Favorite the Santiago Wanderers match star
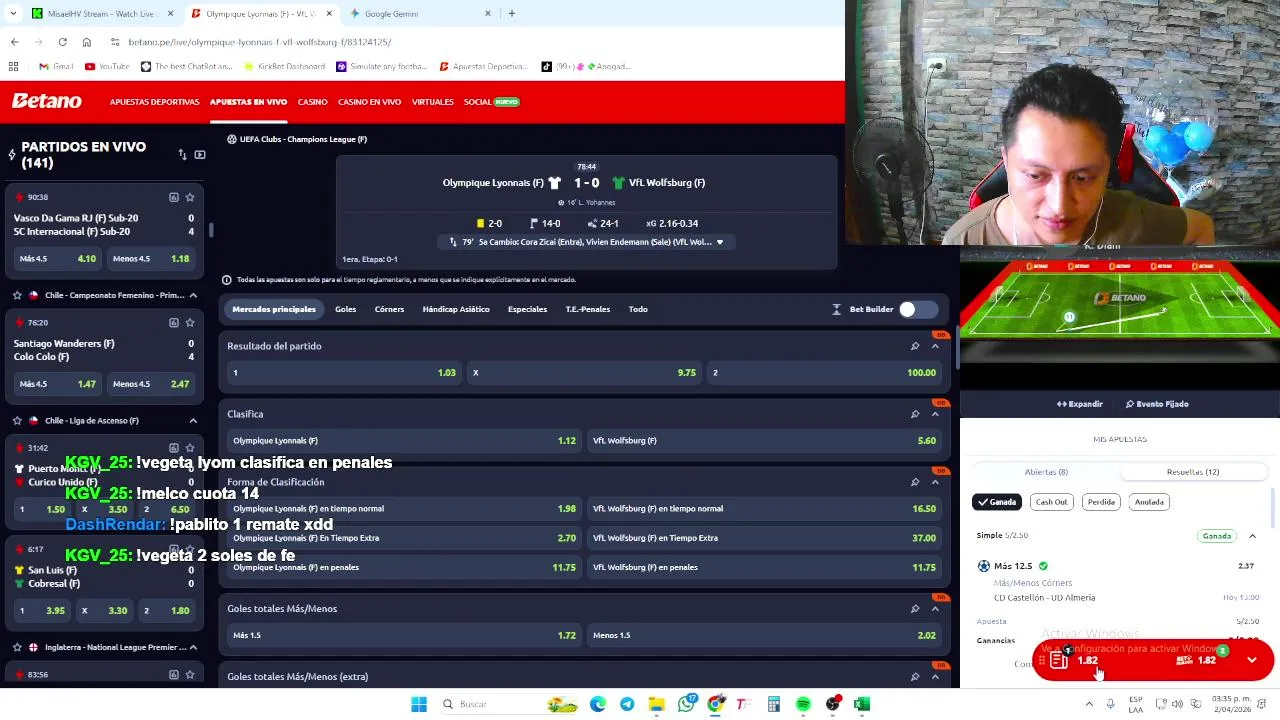1280x720 pixels. click(x=190, y=322)
